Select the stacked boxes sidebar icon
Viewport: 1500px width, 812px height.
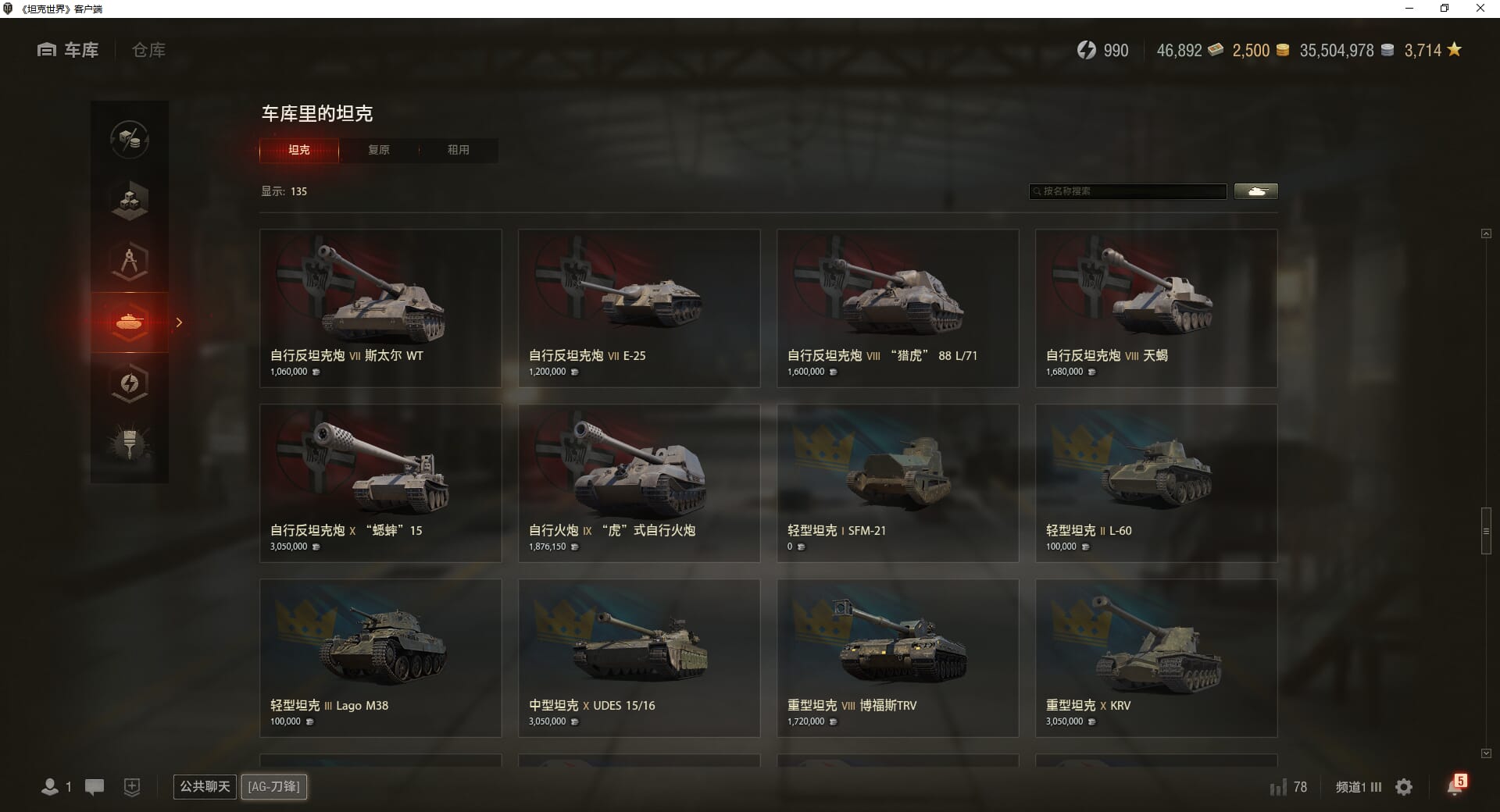pos(130,201)
